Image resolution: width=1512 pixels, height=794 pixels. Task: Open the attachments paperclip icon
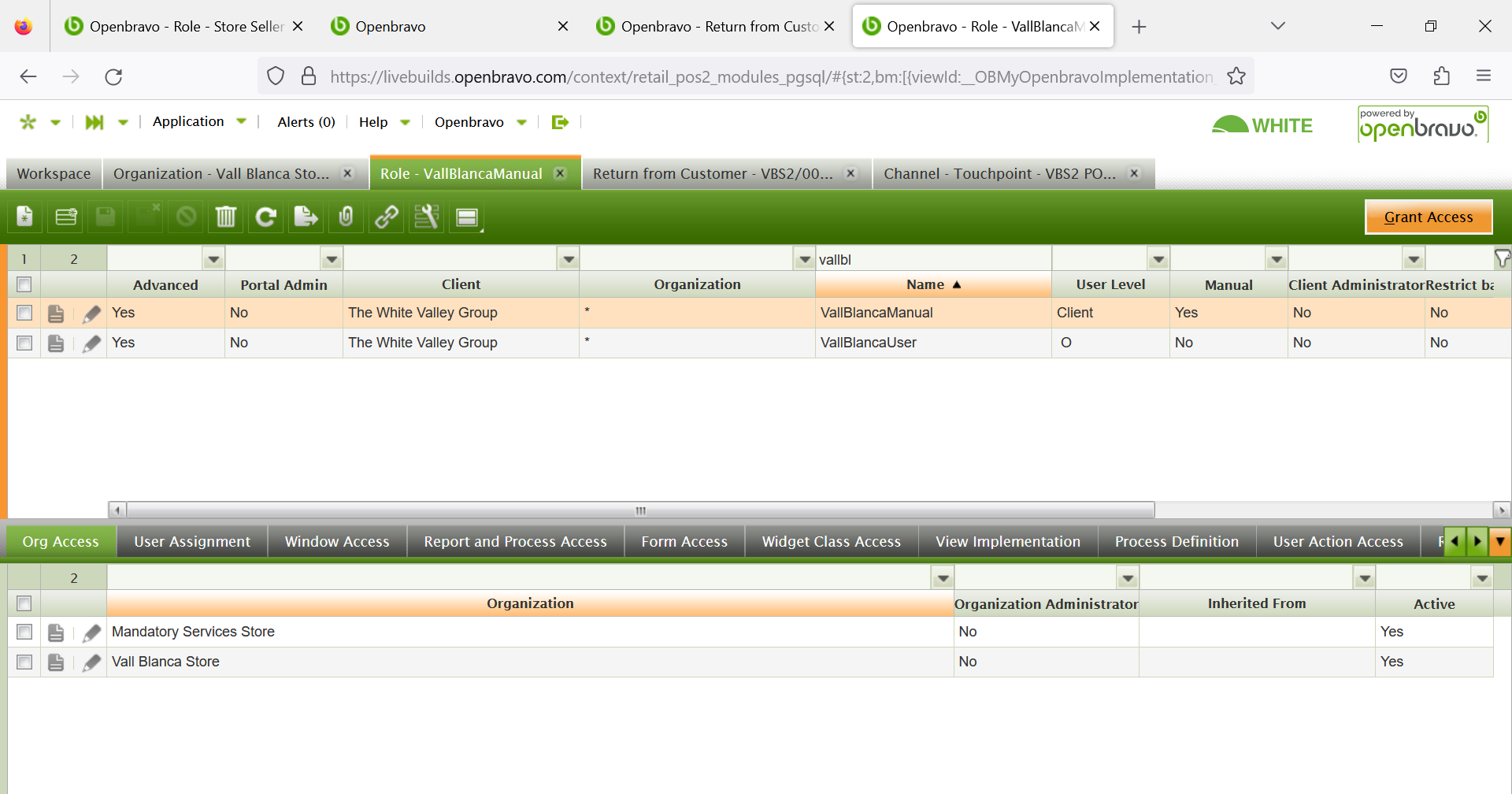coord(346,217)
